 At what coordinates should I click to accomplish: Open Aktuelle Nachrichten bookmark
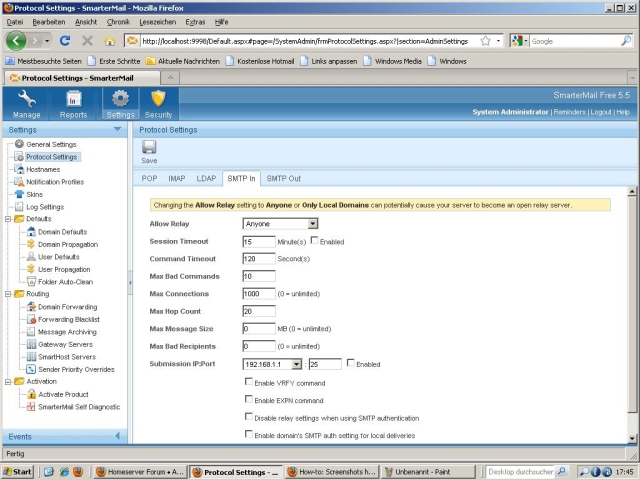tap(183, 61)
